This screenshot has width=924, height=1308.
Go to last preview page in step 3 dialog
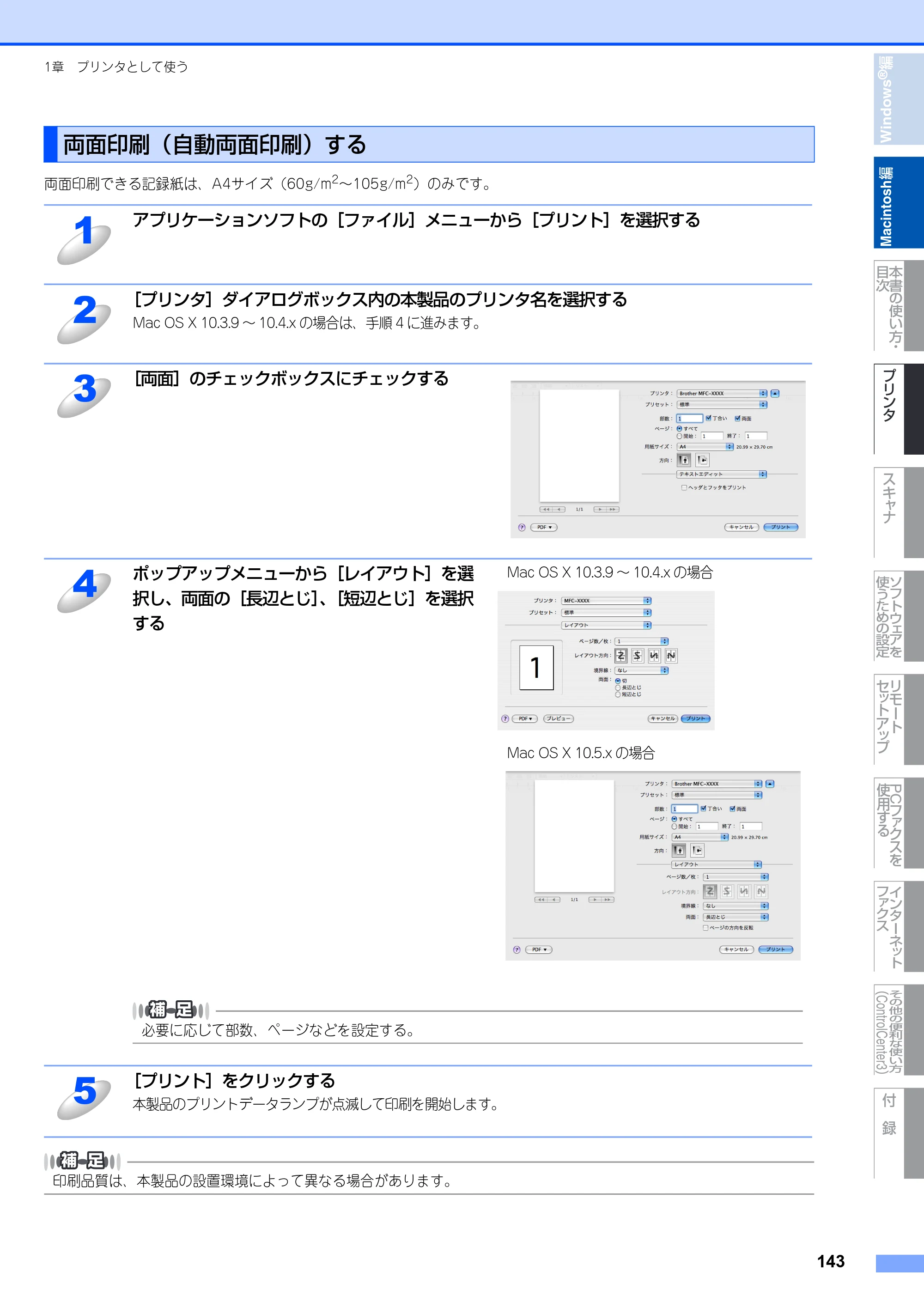tap(613, 509)
